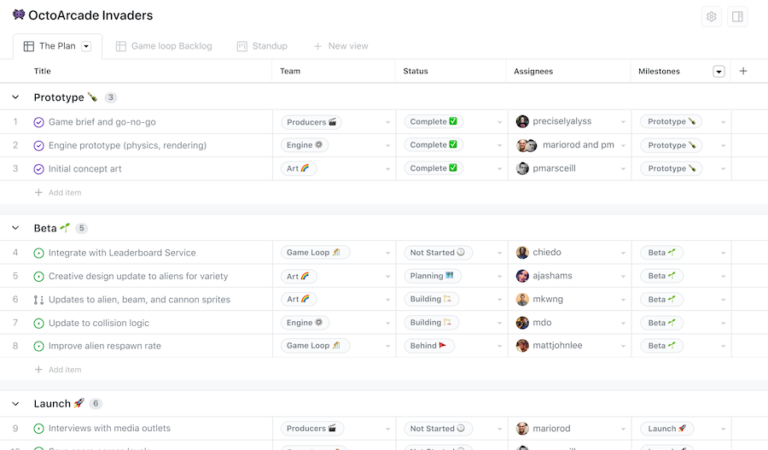Click ajashams avatar

point(522,276)
